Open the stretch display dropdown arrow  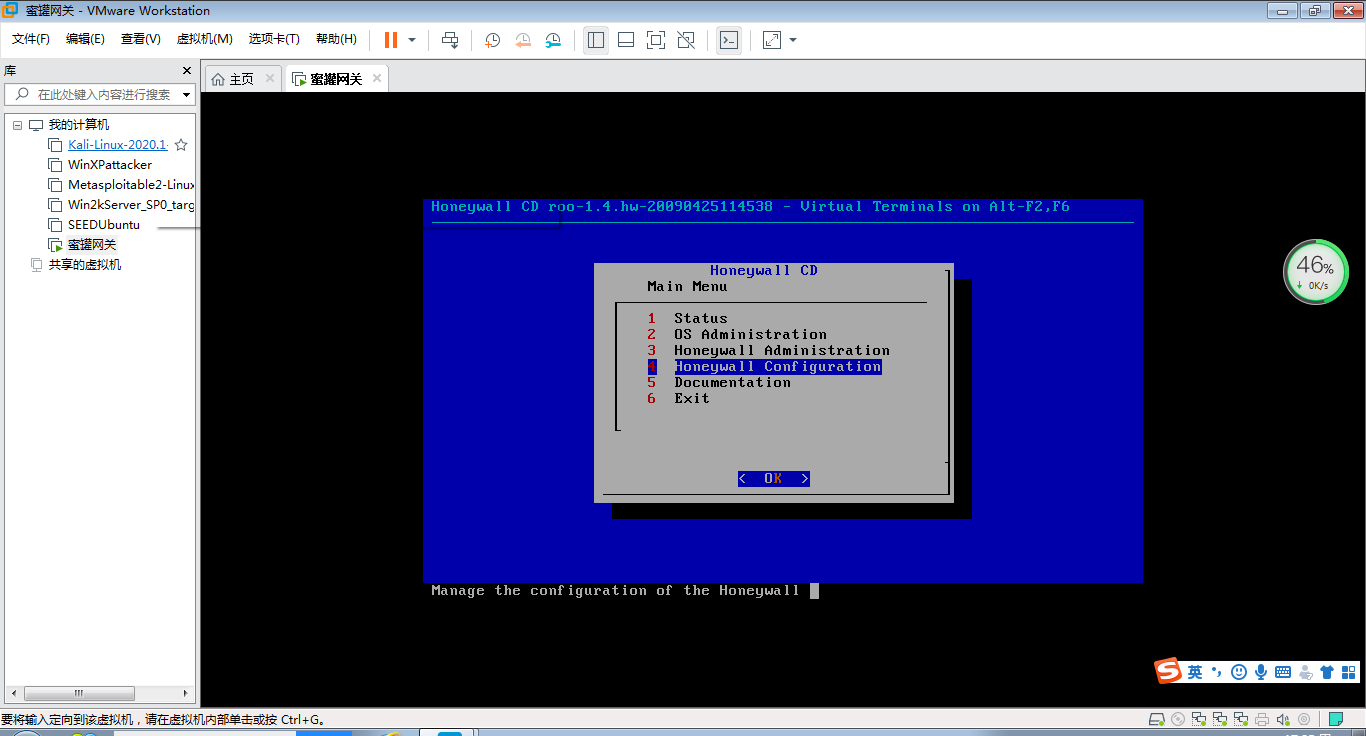pyautogui.click(x=793, y=40)
